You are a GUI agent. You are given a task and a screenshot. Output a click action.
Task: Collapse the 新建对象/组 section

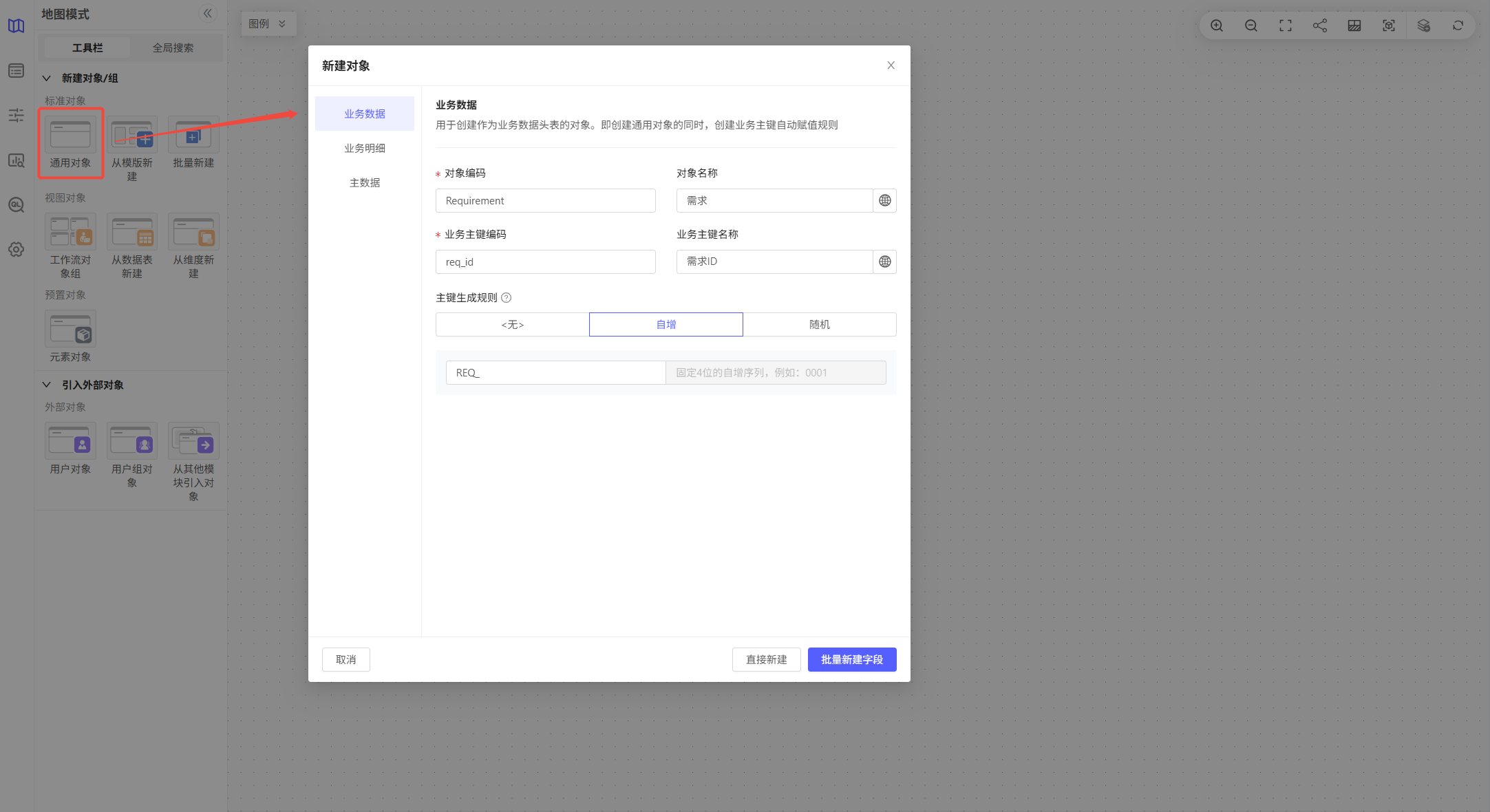pyautogui.click(x=47, y=78)
